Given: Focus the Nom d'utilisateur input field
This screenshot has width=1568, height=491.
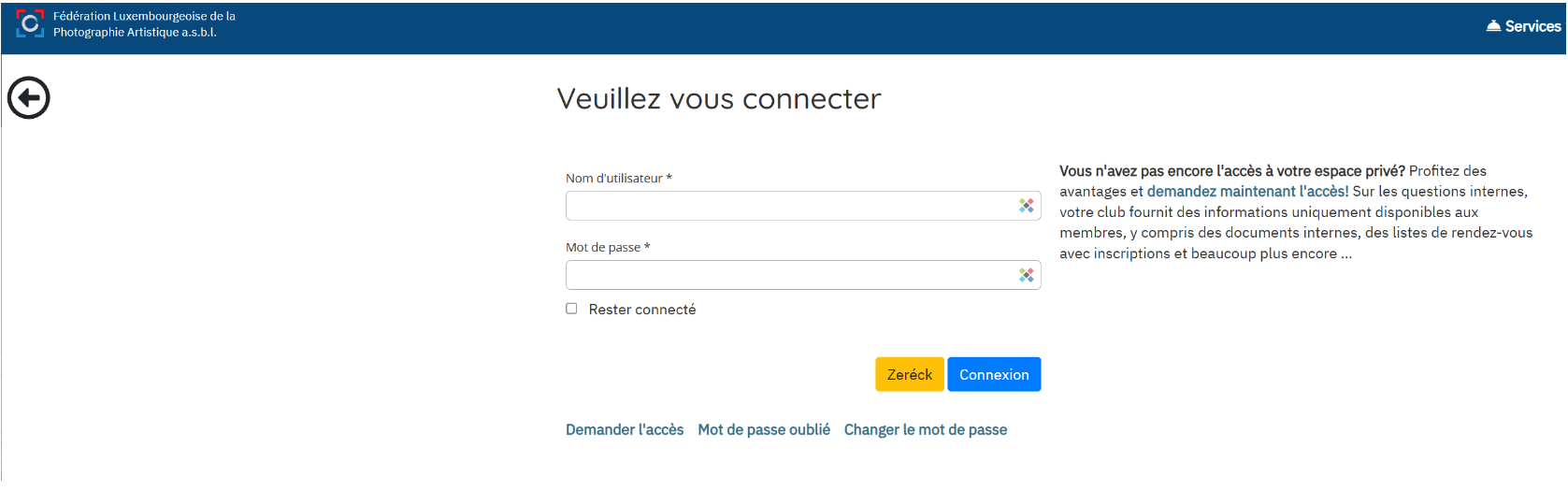Looking at the screenshot, I should pyautogui.click(x=790, y=206).
